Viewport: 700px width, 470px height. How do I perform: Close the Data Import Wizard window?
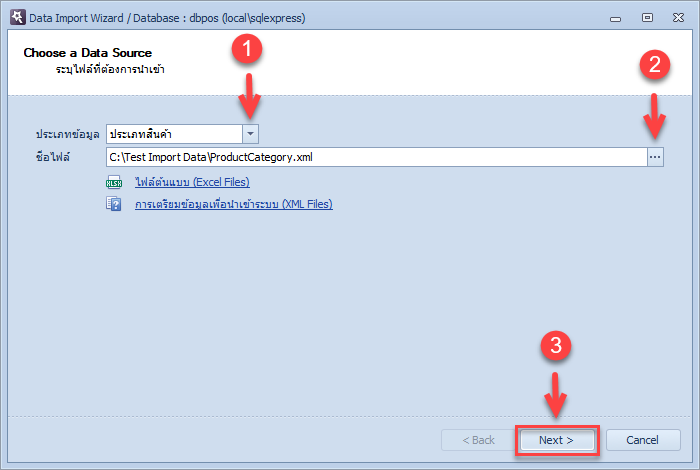[679, 17]
